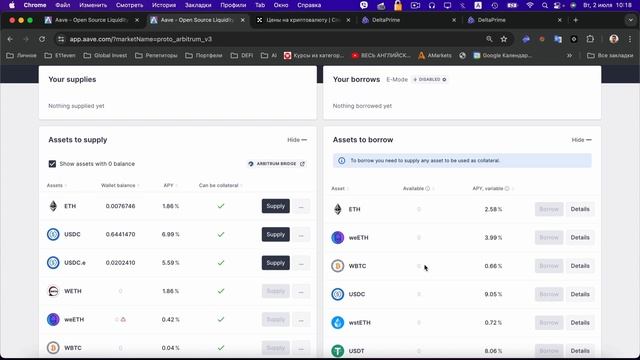Open the DEFI bookmarks folder

[x=242, y=56]
